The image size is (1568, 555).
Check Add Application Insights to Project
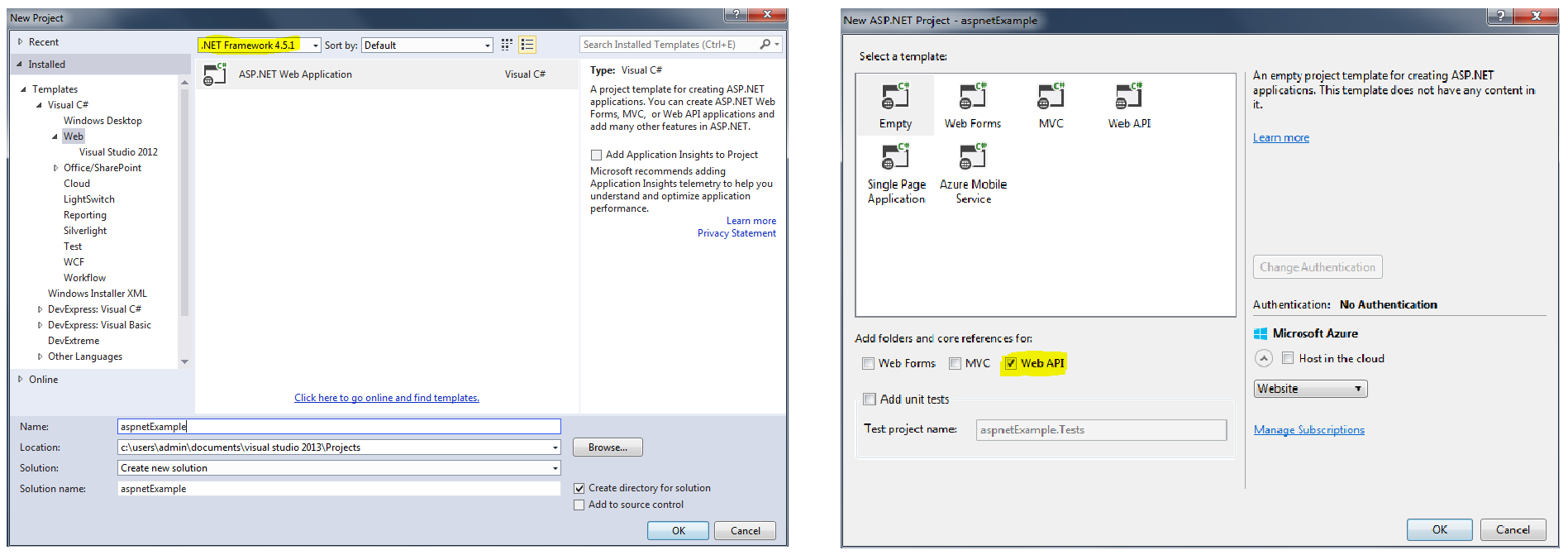click(x=596, y=155)
